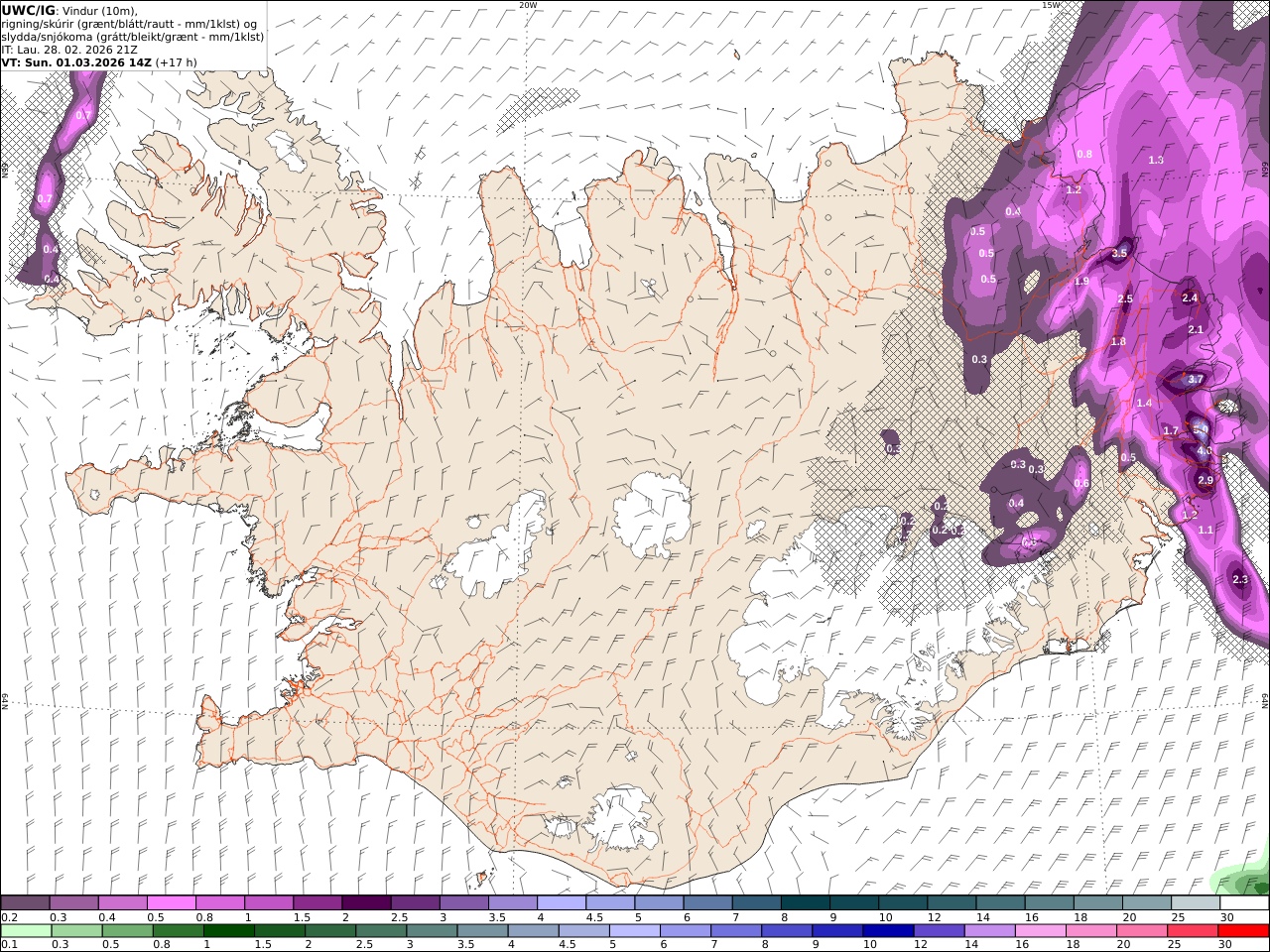Click the 2.4 precipitation value on the map
1270x952 pixels.
coord(1191,297)
